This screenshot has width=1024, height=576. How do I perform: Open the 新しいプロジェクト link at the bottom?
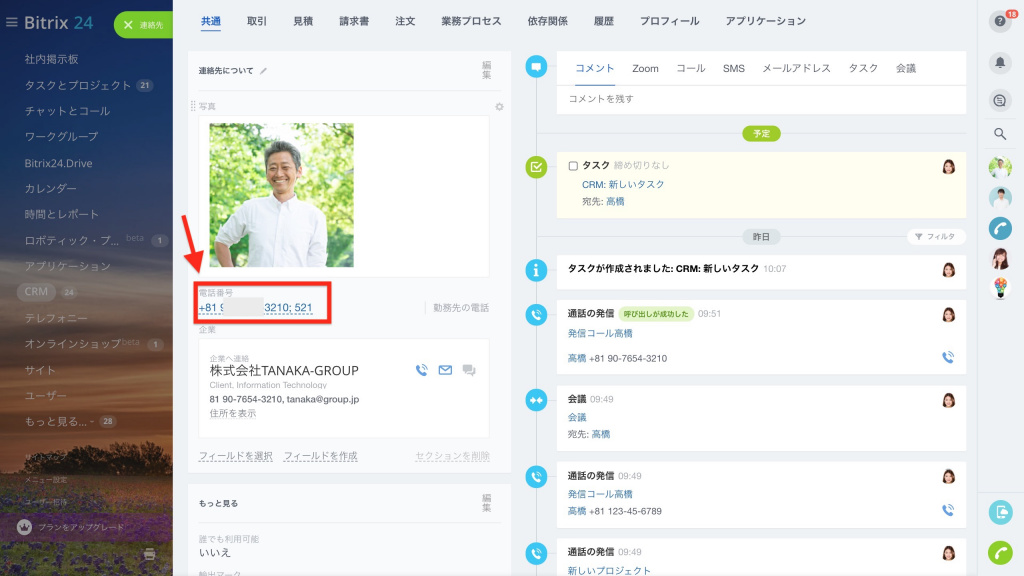click(x=609, y=570)
